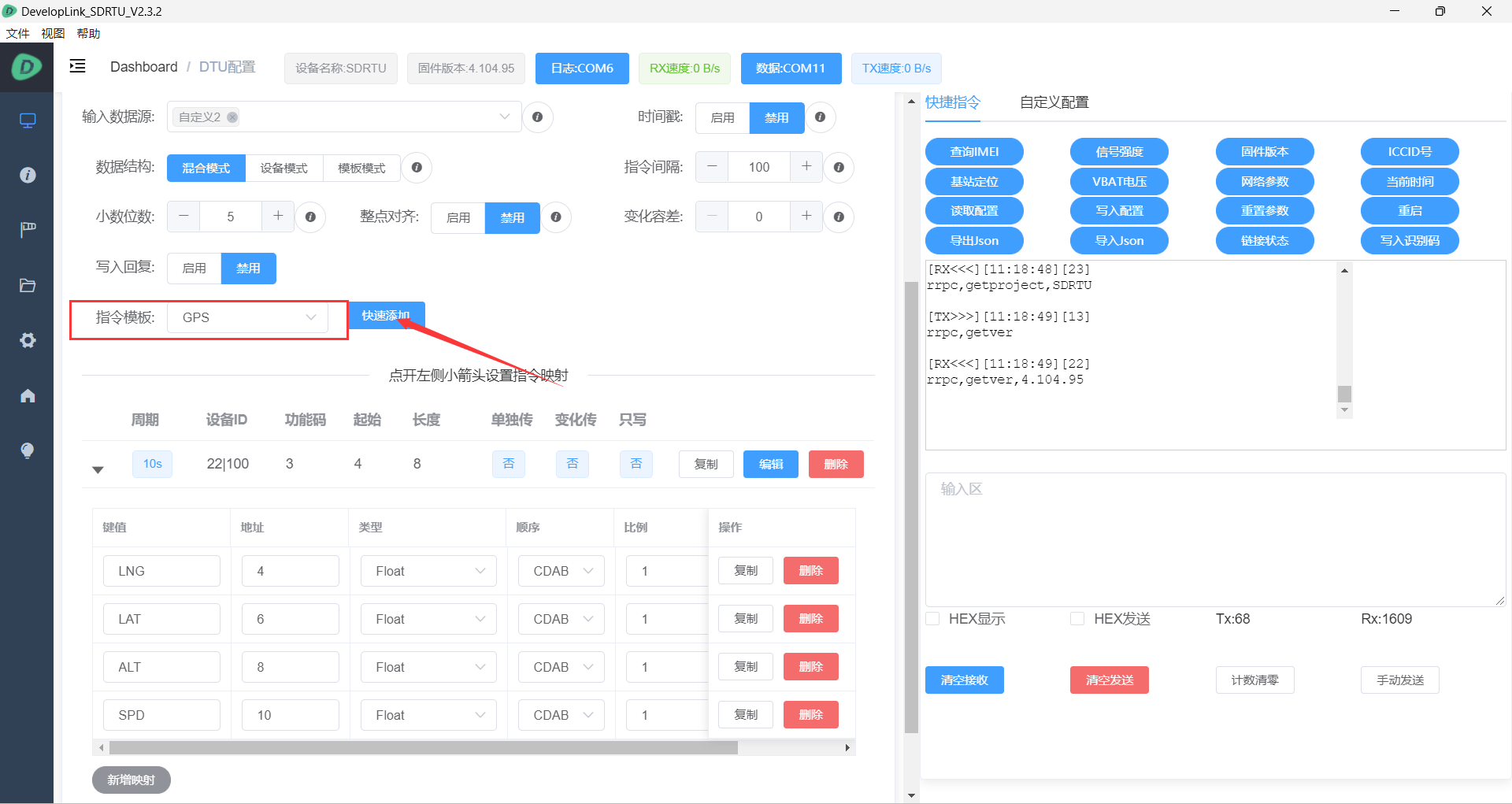Click info icon next to 时间戳
The width and height of the screenshot is (1512, 804).
(820, 117)
